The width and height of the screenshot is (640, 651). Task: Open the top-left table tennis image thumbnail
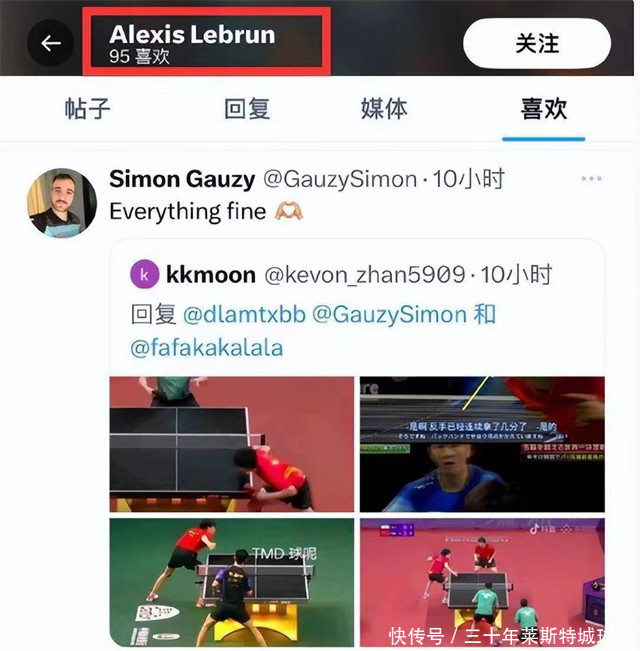tap(232, 444)
